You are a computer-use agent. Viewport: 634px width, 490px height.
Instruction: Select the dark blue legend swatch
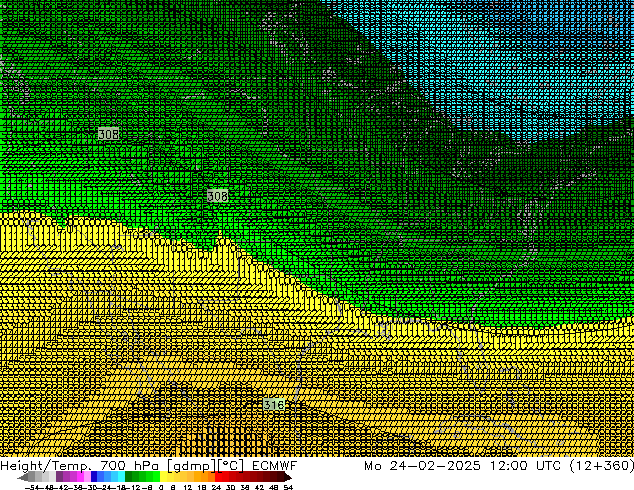pos(94,477)
